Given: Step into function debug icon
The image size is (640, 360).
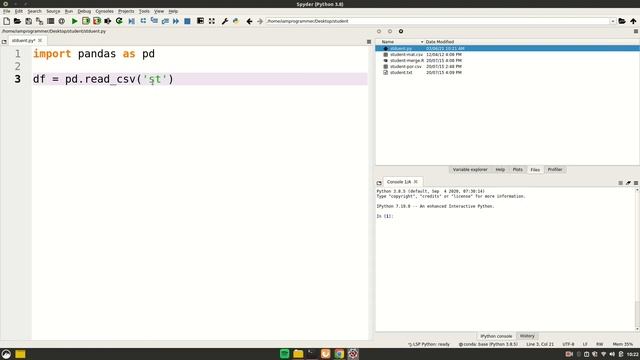Looking at the screenshot, I should coord(154,21).
